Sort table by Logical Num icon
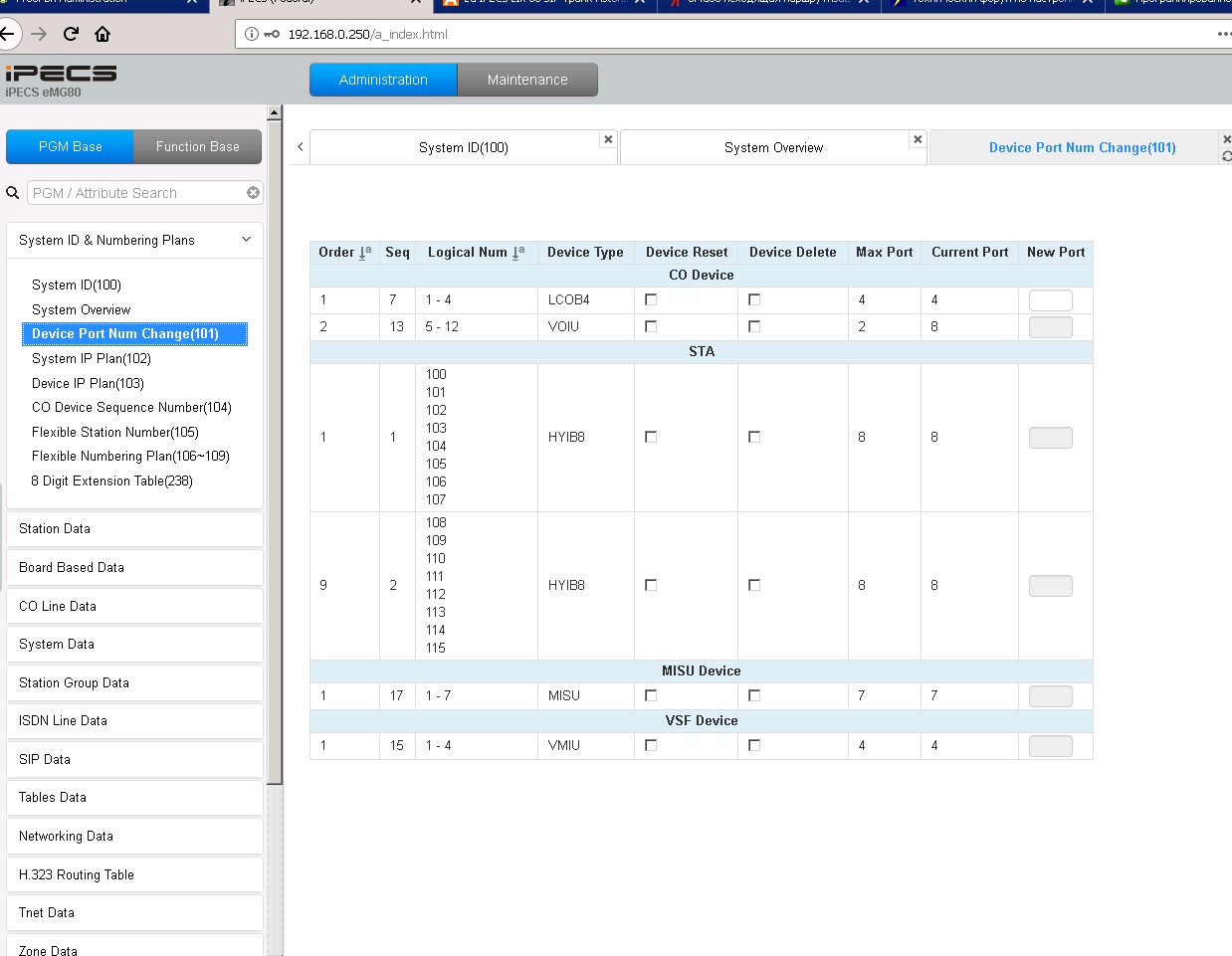Image resolution: width=1232 pixels, height=956 pixels. point(518,253)
